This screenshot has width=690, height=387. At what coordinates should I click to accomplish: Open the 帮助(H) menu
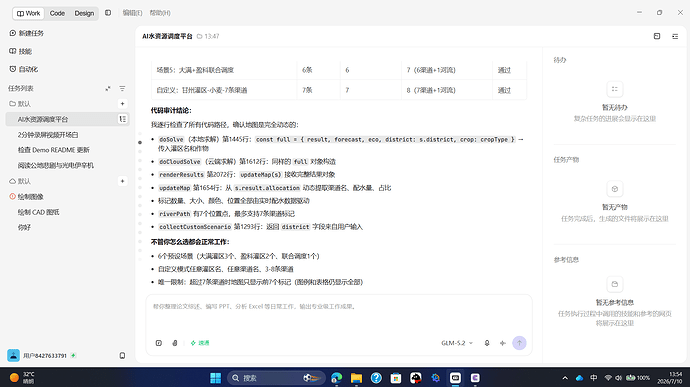coord(160,13)
